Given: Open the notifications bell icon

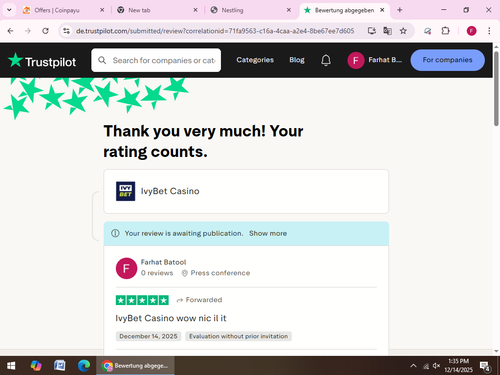Looking at the screenshot, I should point(326,60).
